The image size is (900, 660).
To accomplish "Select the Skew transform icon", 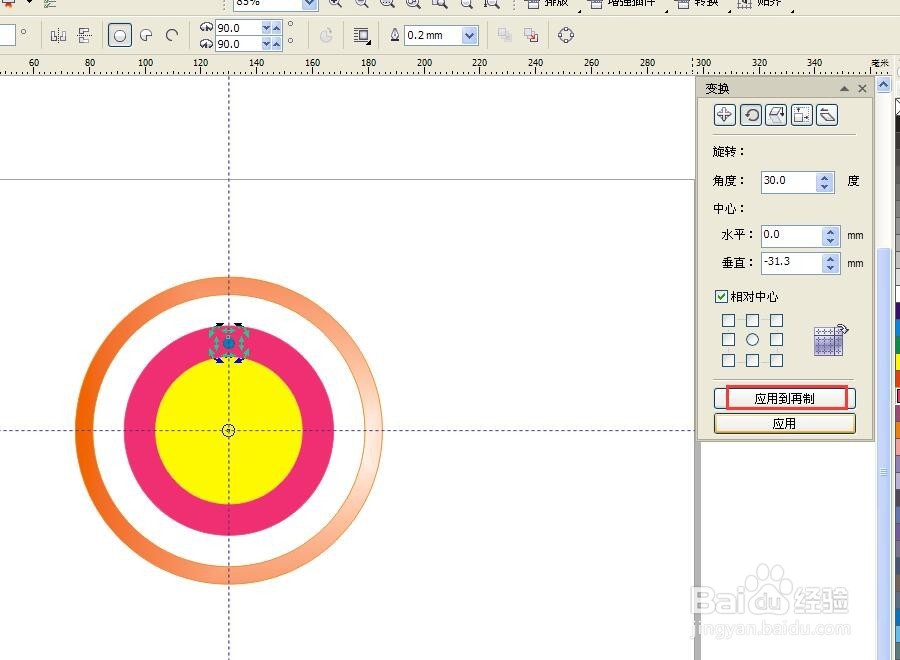I will point(827,115).
